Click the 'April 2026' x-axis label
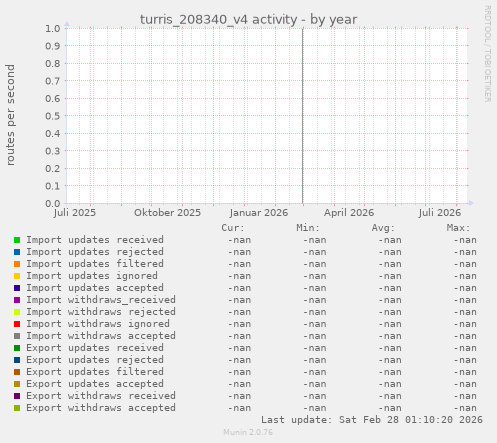Screen dimensions: 497x443 click(349, 213)
